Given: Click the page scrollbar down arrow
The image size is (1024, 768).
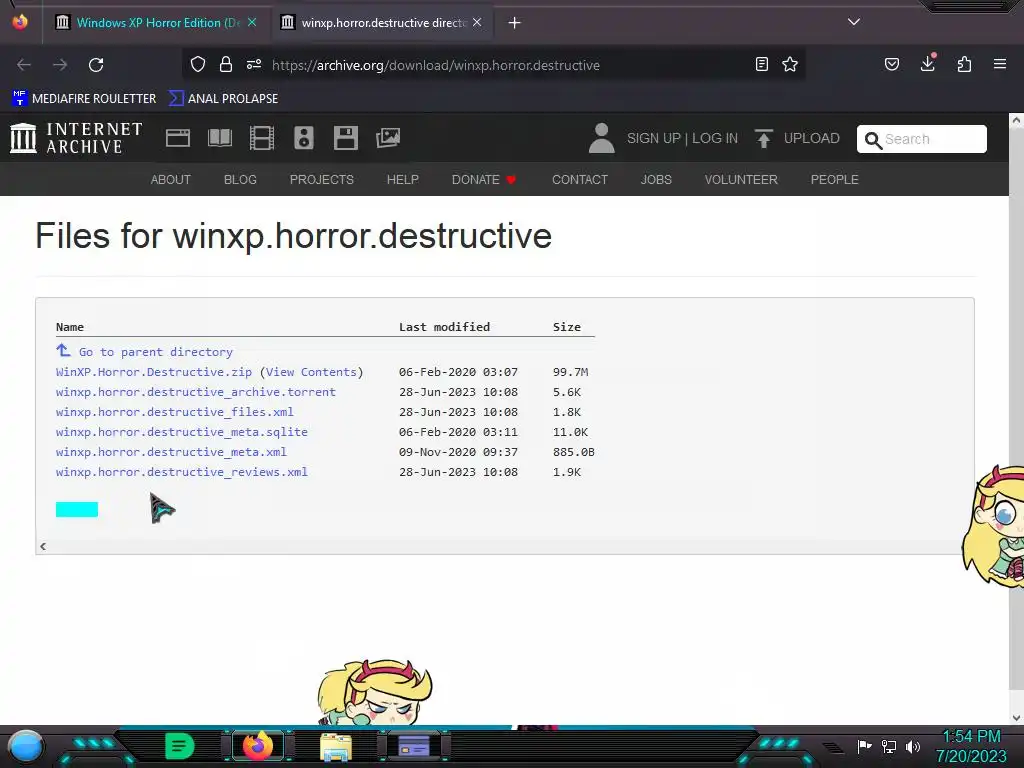Looking at the screenshot, I should (x=1016, y=718).
